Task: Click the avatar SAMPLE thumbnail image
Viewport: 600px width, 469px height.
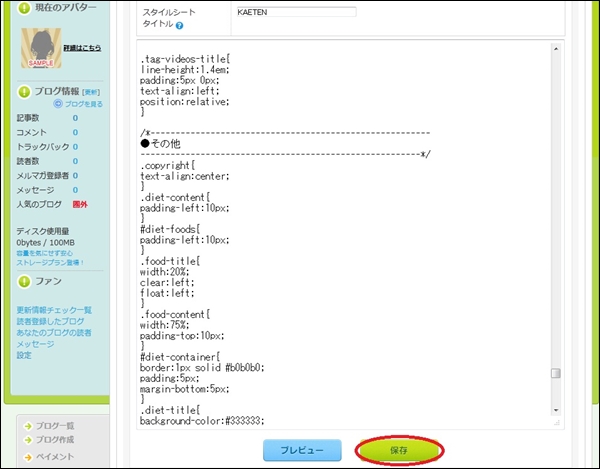Action: click(x=41, y=48)
